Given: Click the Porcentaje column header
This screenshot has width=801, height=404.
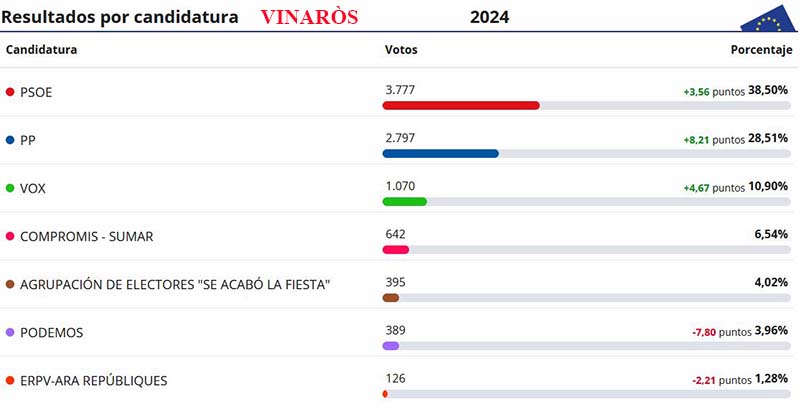Looking at the screenshot, I should (x=761, y=50).
